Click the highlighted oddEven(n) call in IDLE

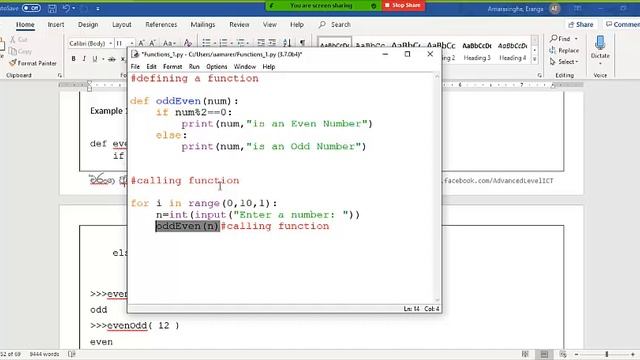coord(187,226)
